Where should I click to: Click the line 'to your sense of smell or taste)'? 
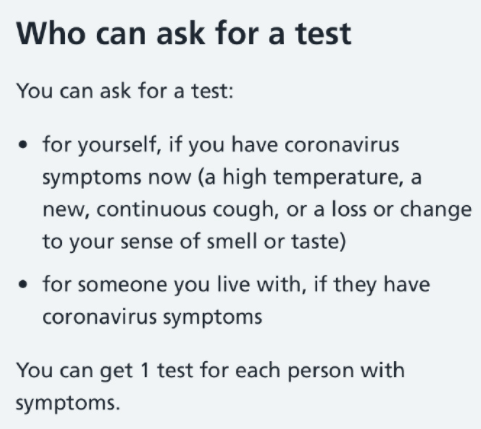tap(194, 242)
